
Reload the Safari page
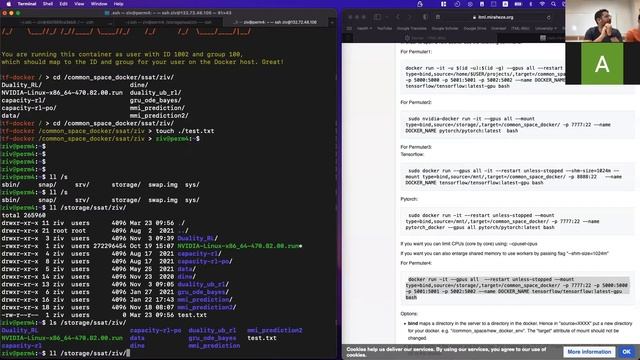(549, 18)
